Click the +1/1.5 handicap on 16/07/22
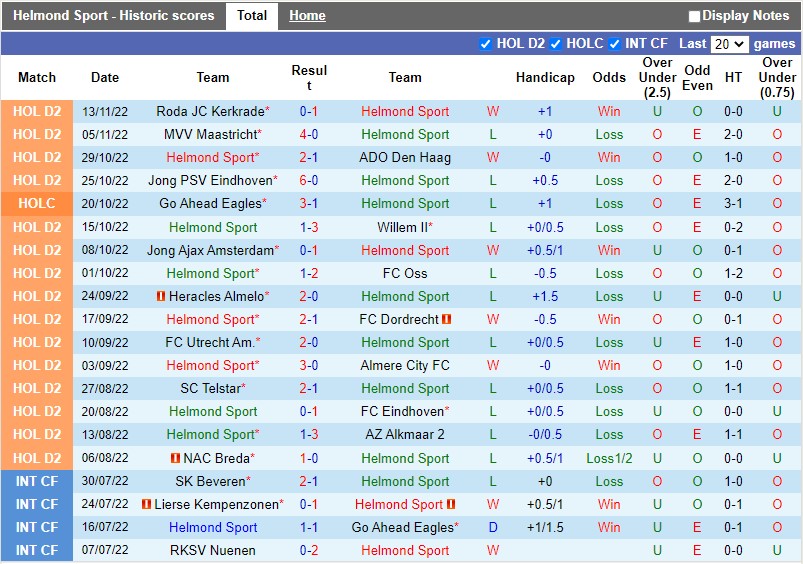The image size is (803, 564). [x=545, y=527]
